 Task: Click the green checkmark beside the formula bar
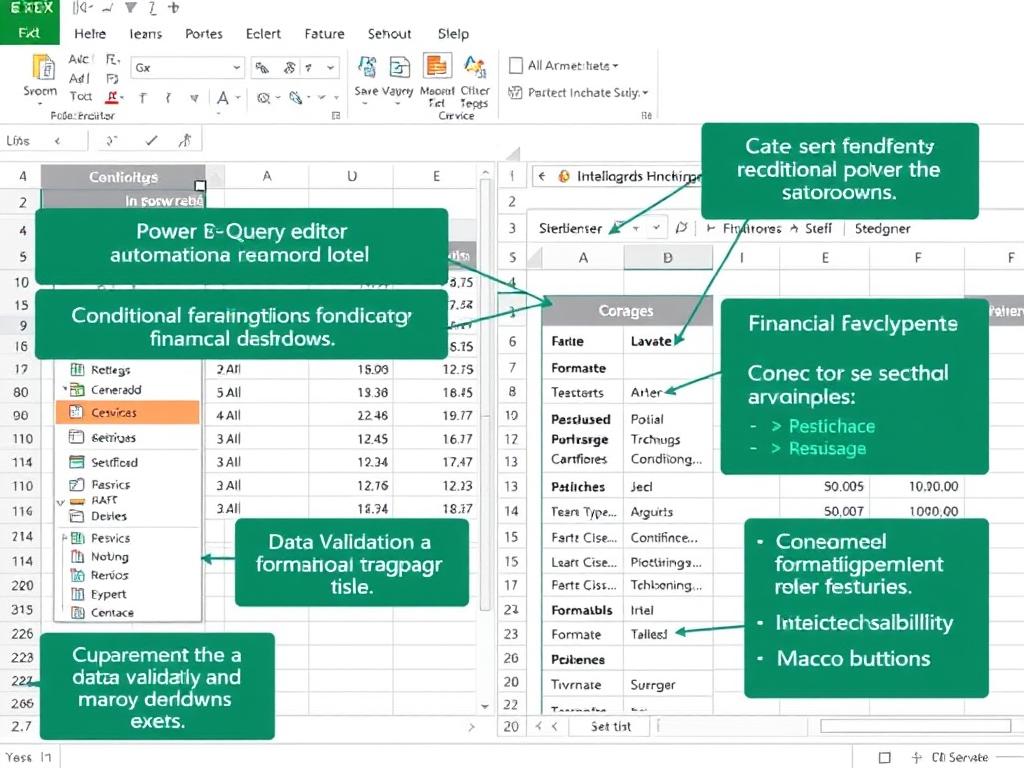tap(150, 142)
